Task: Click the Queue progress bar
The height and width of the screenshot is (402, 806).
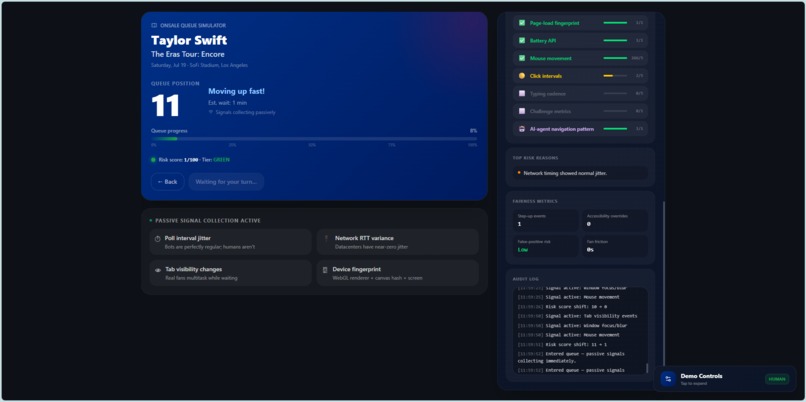Action: 314,139
